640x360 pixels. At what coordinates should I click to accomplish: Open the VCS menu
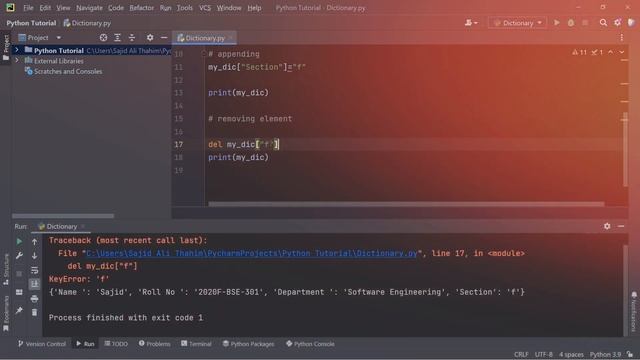pyautogui.click(x=205, y=8)
